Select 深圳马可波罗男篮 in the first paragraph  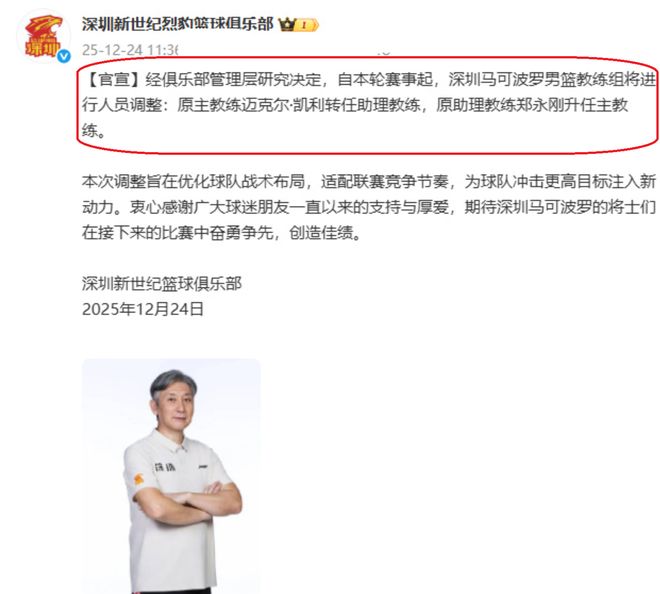(512, 79)
